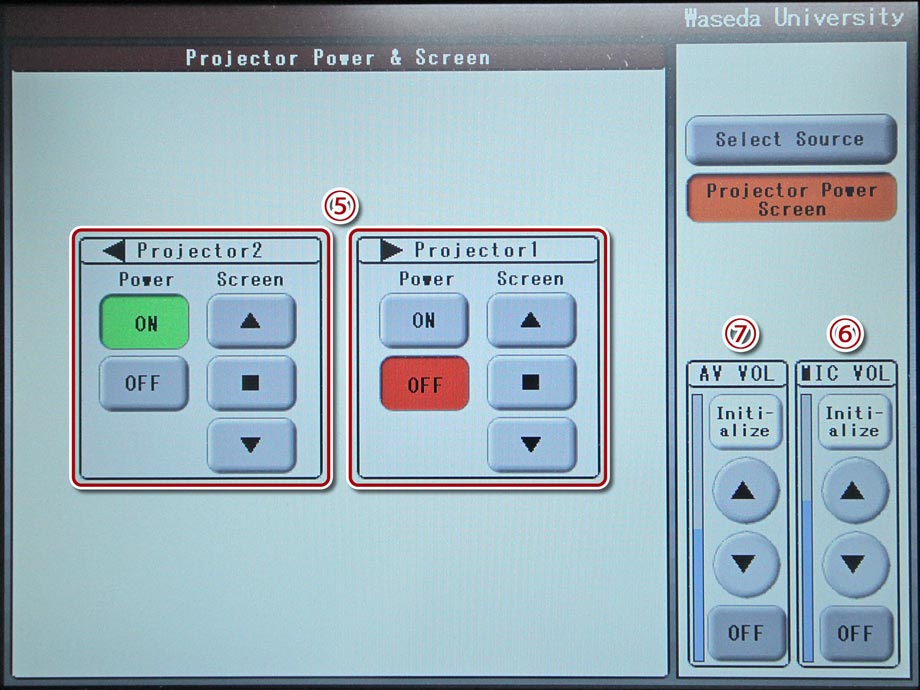920x690 pixels.
Task: Turn Projector2 power ON
Action: click(145, 322)
